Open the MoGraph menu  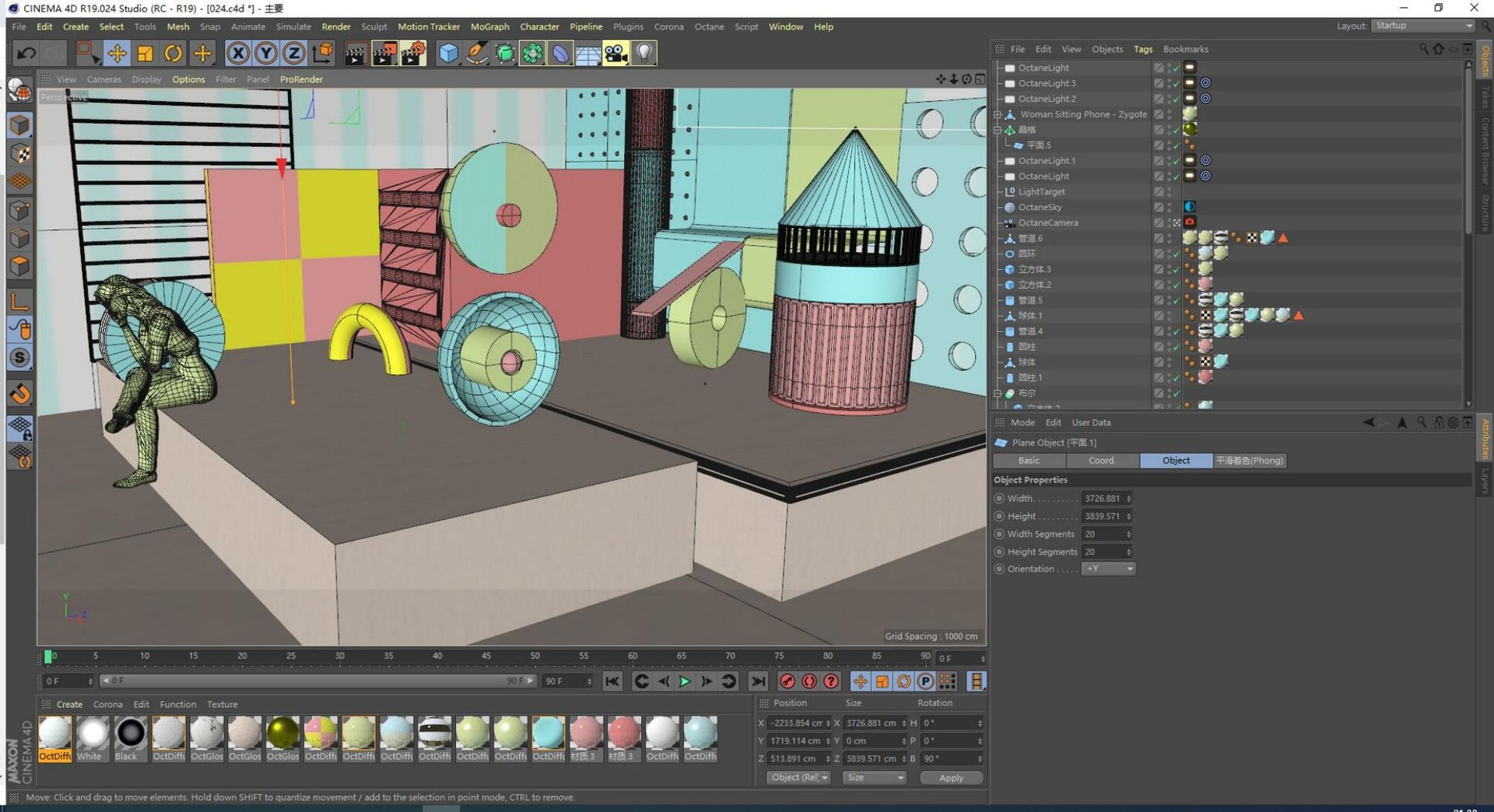pyautogui.click(x=489, y=26)
